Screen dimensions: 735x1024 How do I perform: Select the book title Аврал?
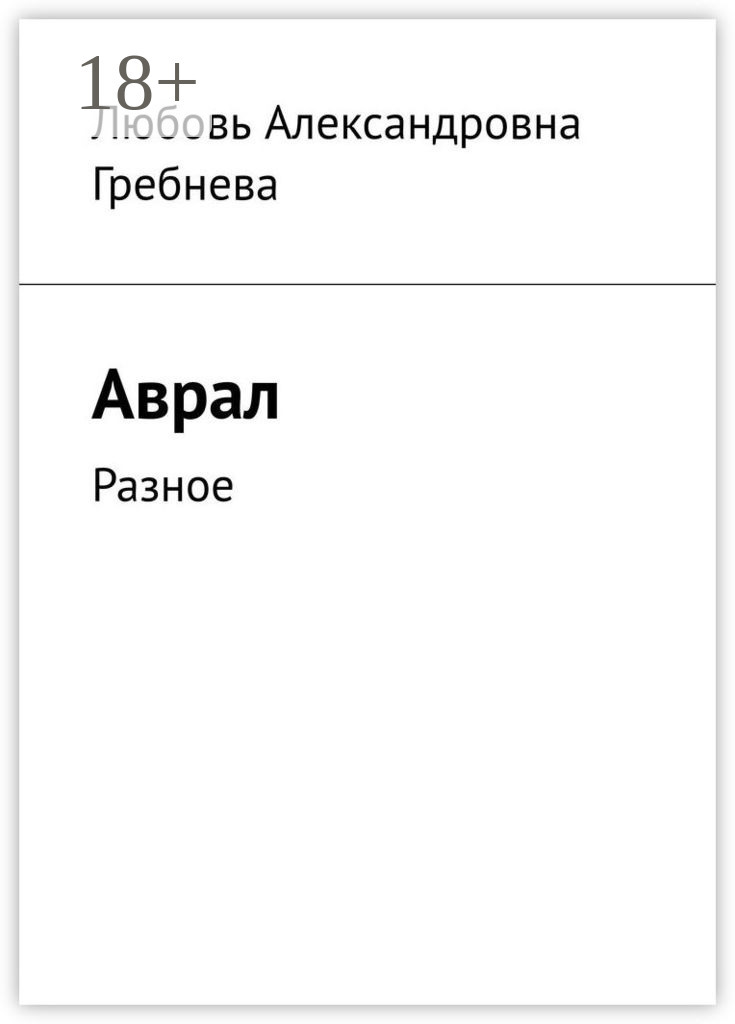pos(186,396)
